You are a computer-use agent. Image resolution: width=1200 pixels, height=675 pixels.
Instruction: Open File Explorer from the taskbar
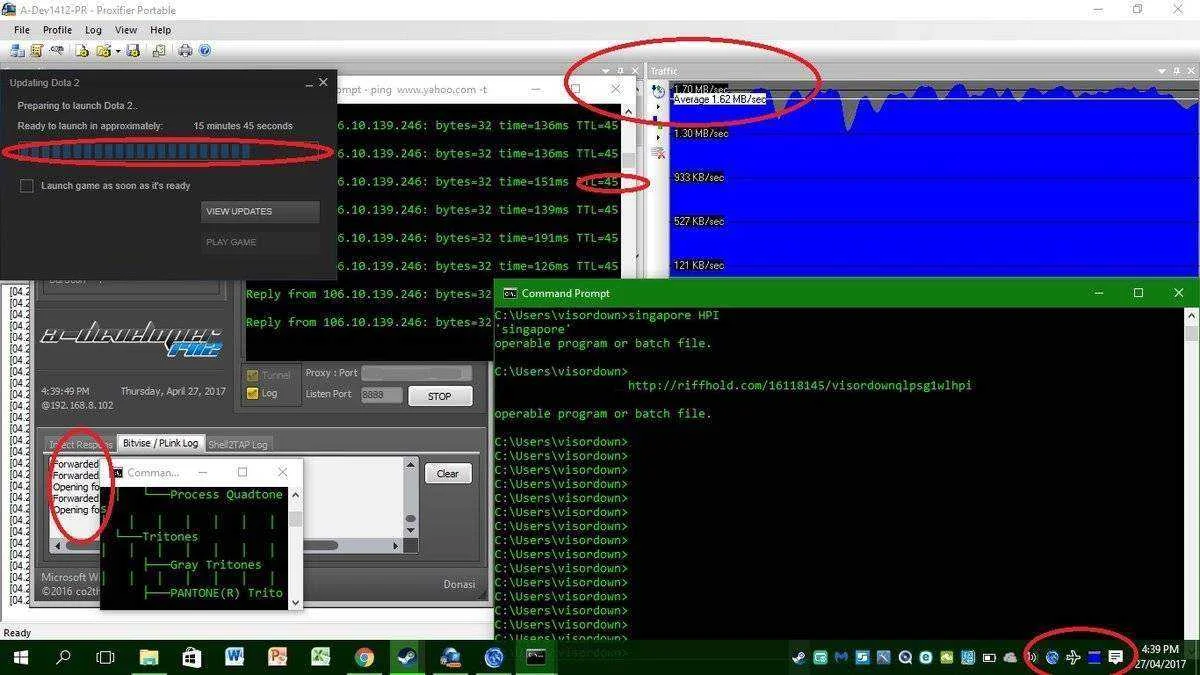point(149,657)
